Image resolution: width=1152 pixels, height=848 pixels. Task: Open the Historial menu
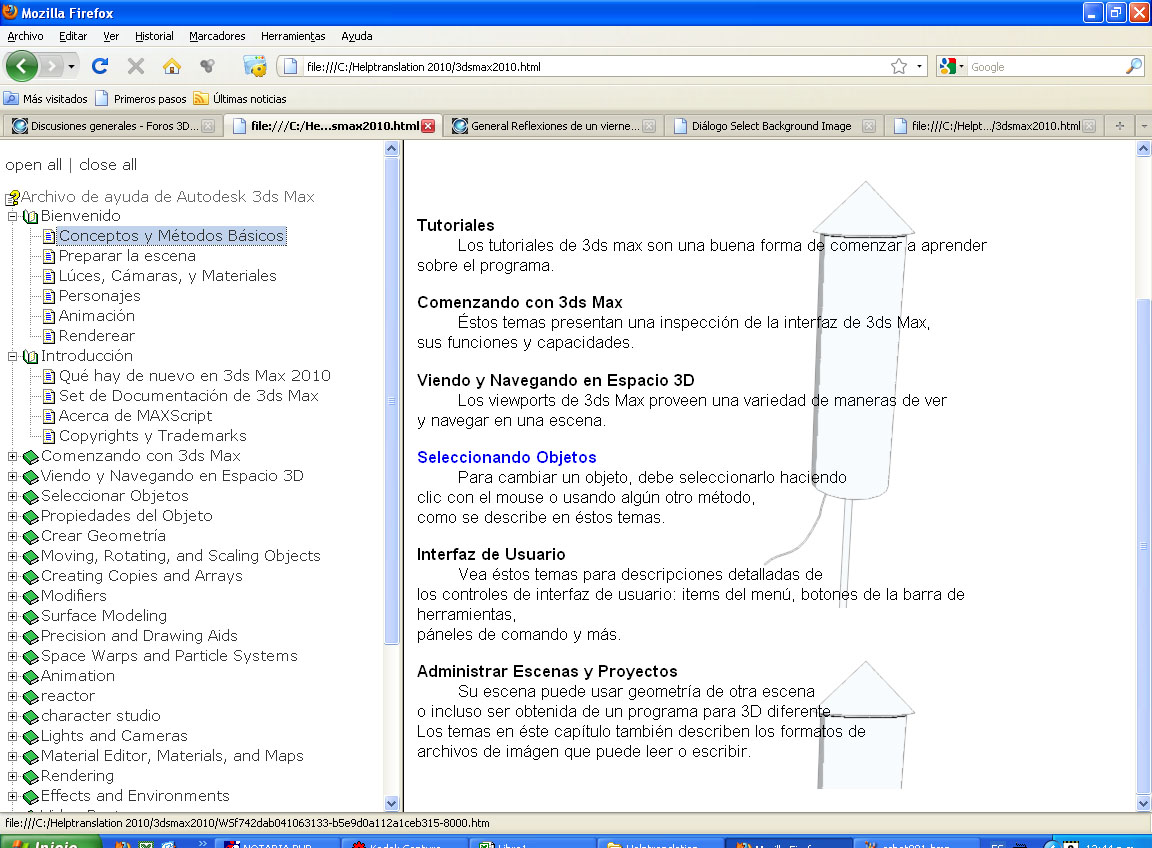tap(154, 36)
